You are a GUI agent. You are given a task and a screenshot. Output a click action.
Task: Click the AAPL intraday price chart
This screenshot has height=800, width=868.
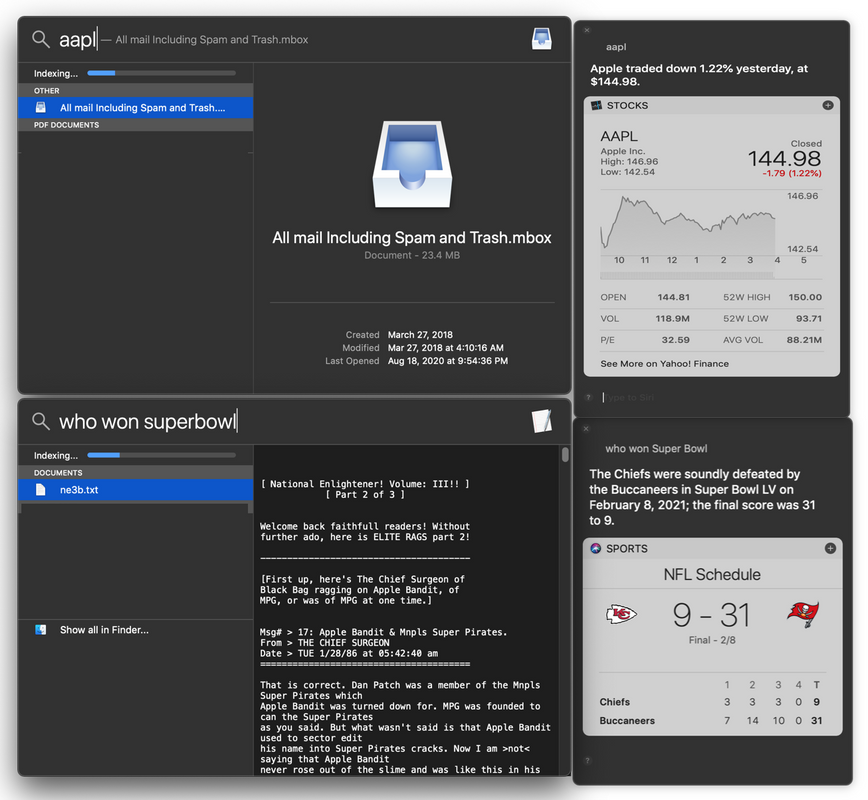click(688, 226)
